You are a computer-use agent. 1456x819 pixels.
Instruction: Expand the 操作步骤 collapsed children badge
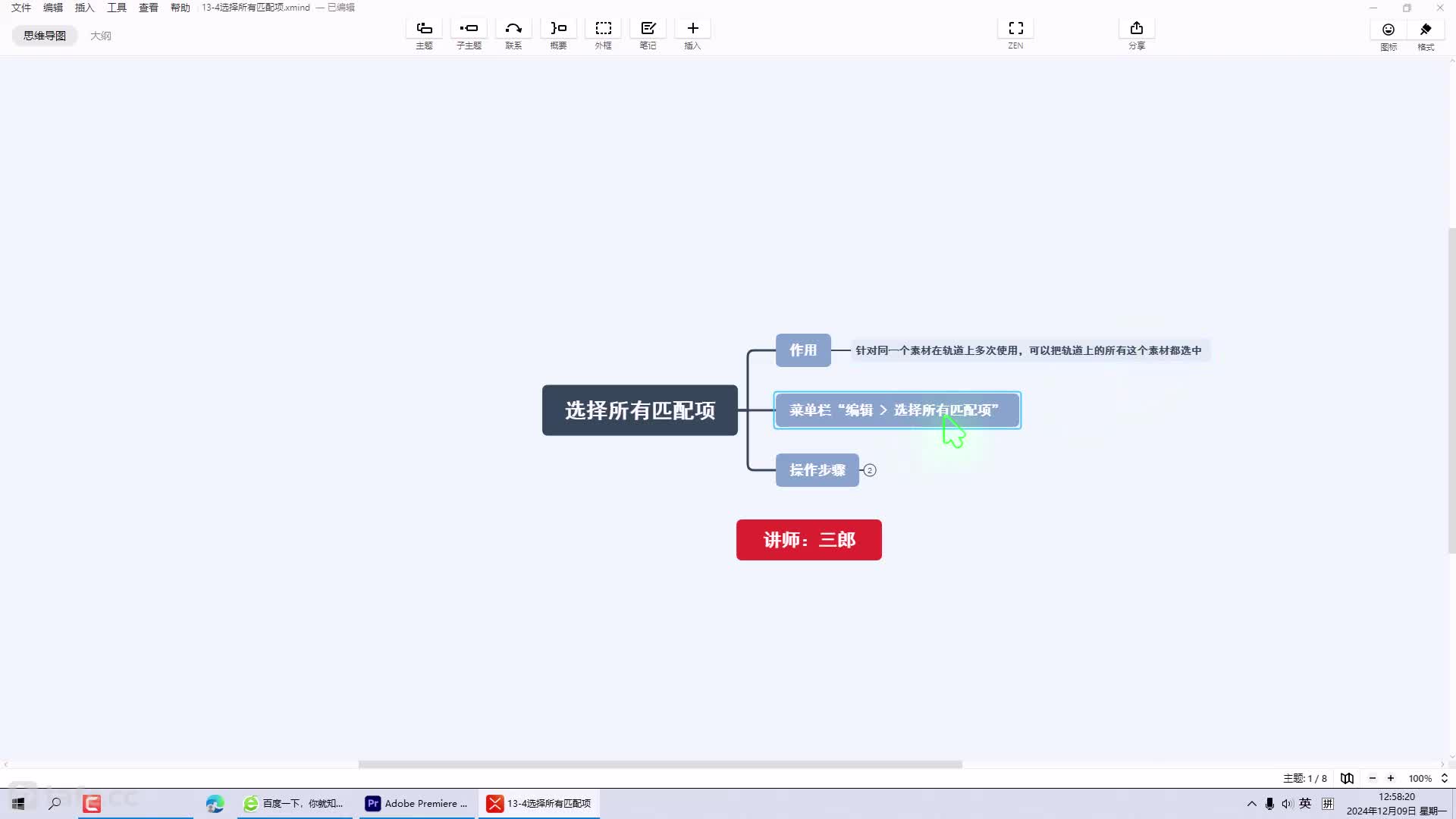[x=870, y=470]
